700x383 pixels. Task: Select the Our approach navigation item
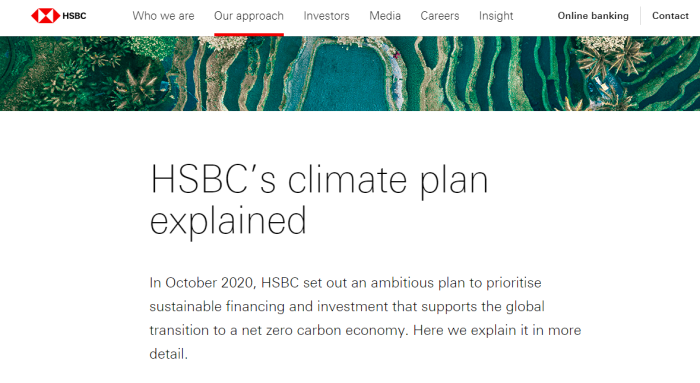point(249,16)
